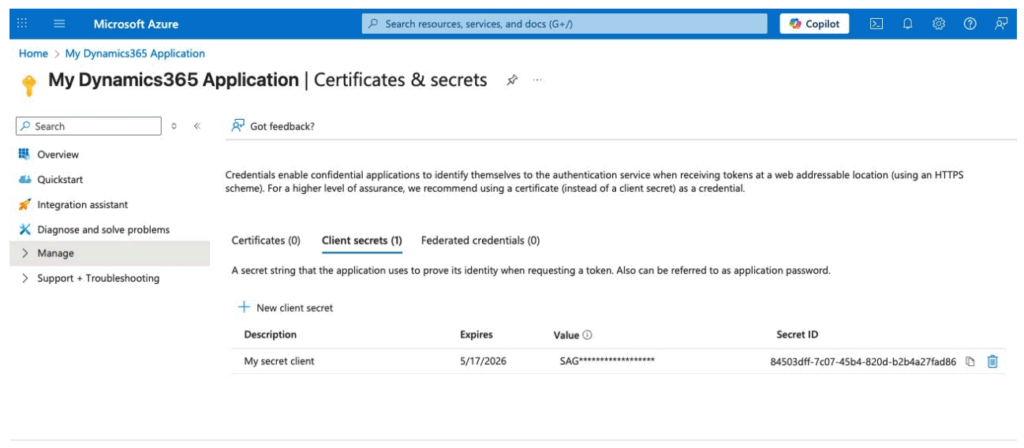Open the Azure portal hamburger menu

pyautogui.click(x=59, y=23)
